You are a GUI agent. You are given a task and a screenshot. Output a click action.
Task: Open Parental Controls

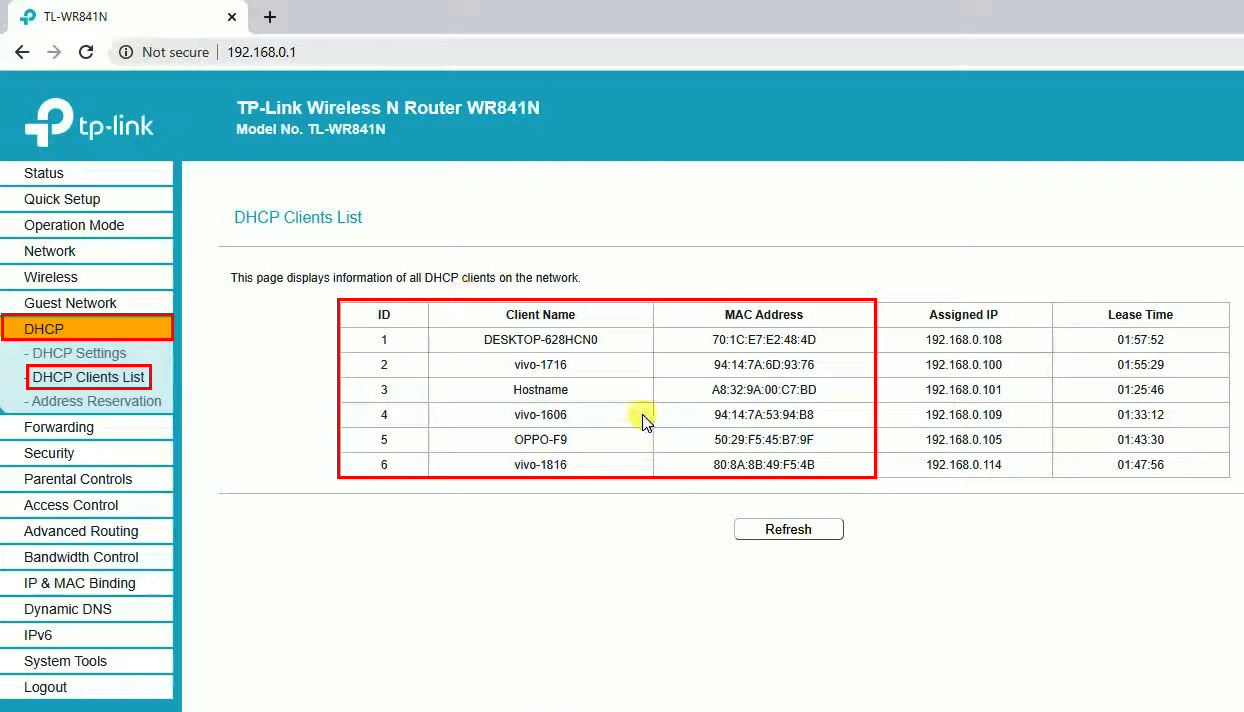click(x=77, y=479)
